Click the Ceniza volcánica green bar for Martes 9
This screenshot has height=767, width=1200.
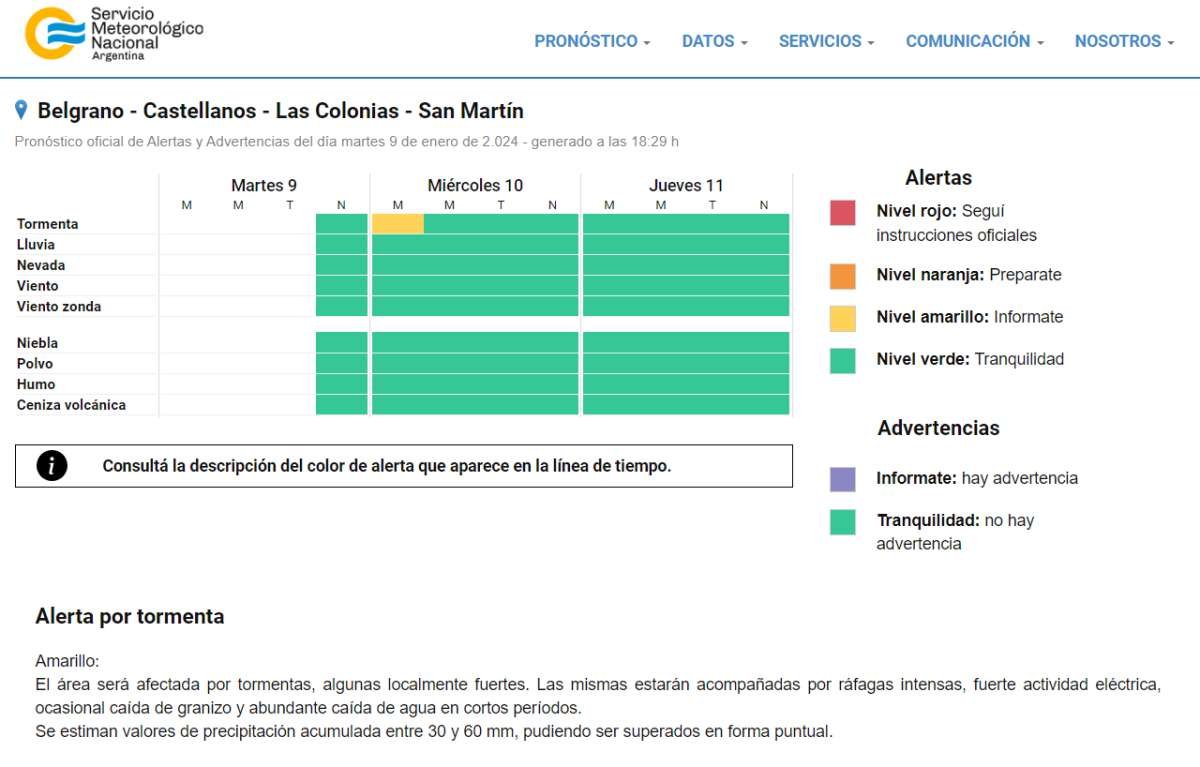coord(342,405)
